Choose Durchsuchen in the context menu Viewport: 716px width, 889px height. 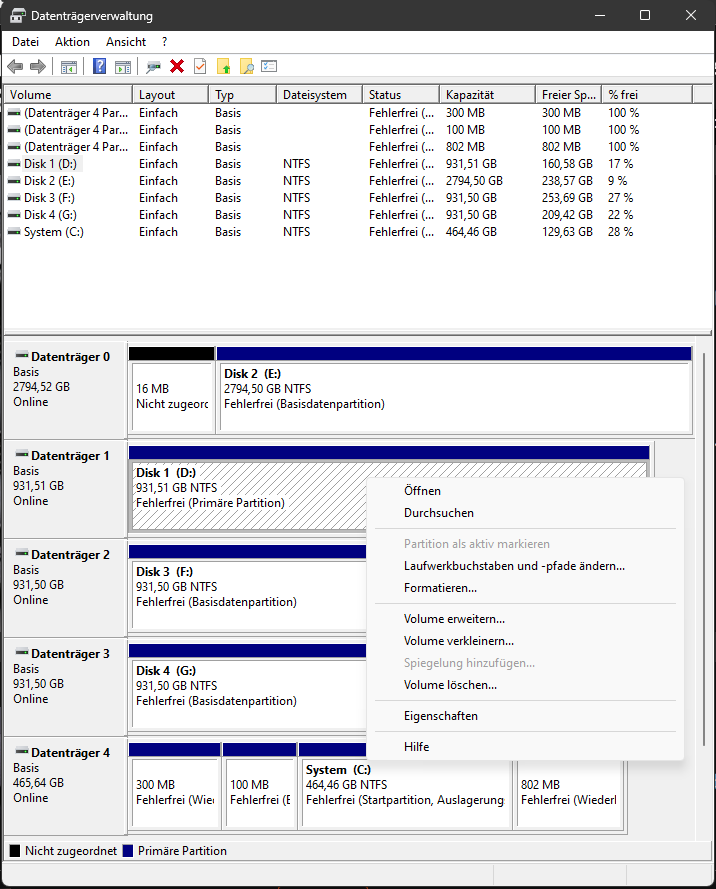(x=525, y=513)
